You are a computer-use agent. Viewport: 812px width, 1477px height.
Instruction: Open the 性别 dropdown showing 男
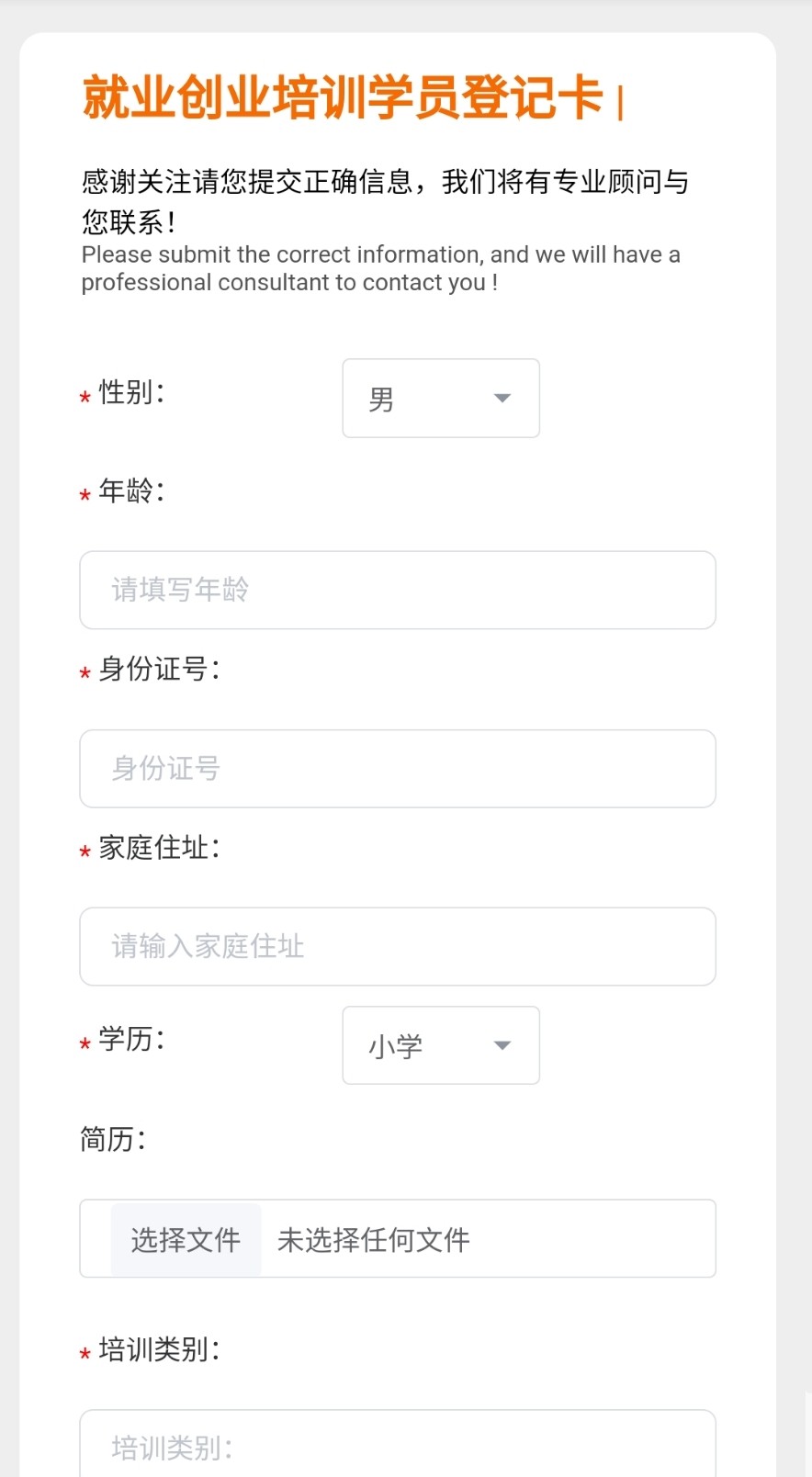(x=440, y=399)
